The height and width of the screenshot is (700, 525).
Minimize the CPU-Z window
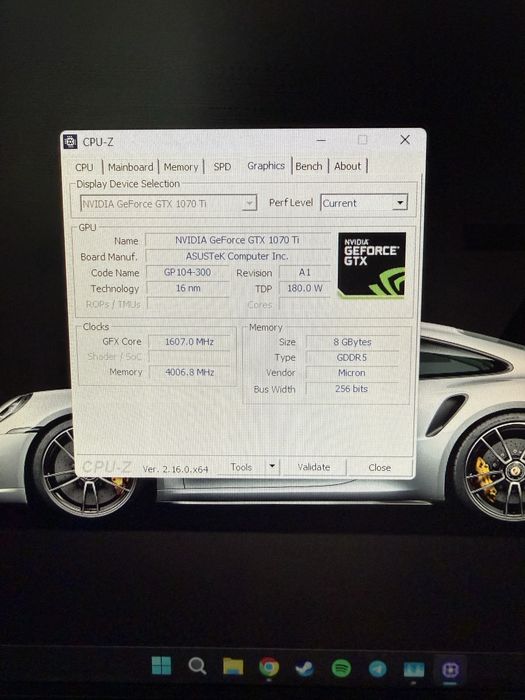pos(321,140)
